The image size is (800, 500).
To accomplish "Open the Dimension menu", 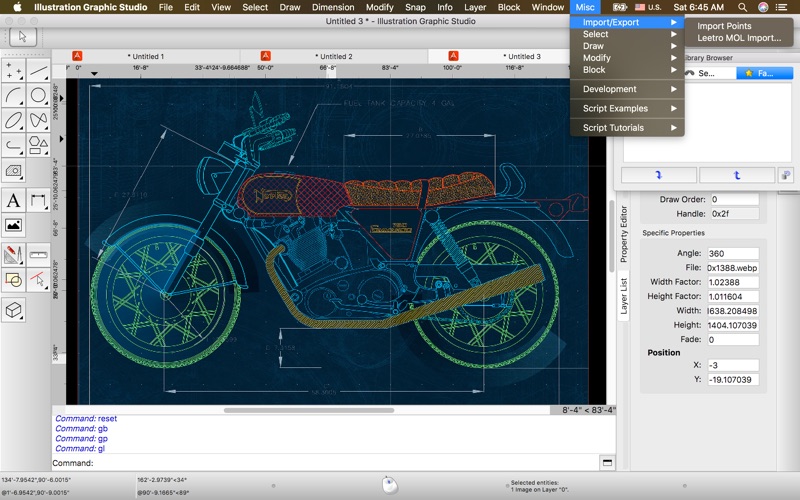I will coord(333,7).
